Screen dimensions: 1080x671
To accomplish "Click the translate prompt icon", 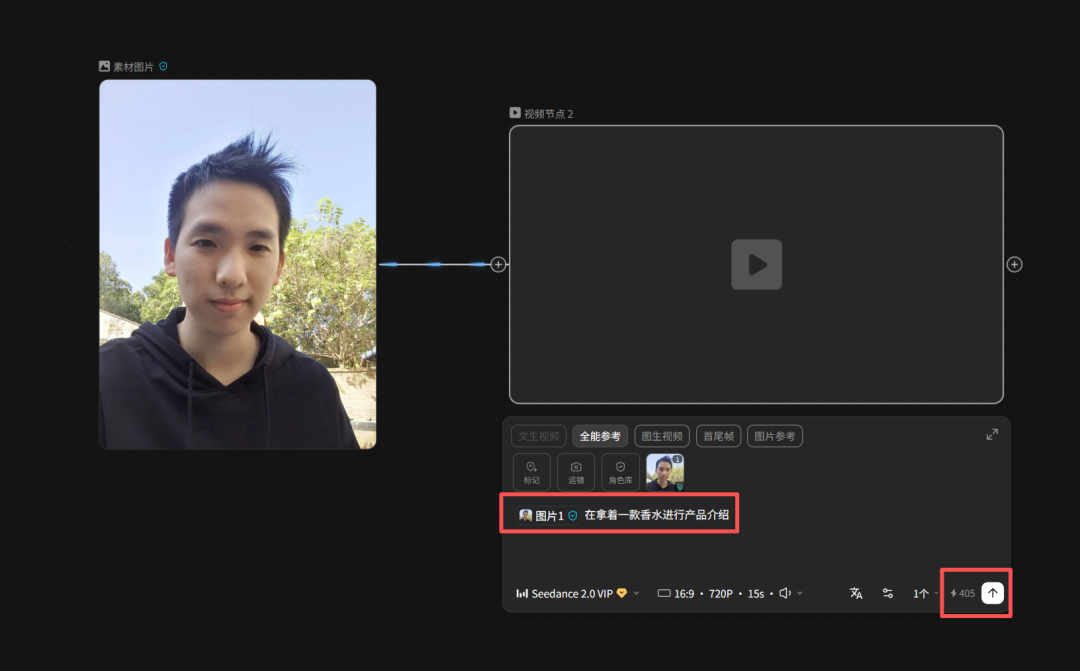I will tap(856, 593).
